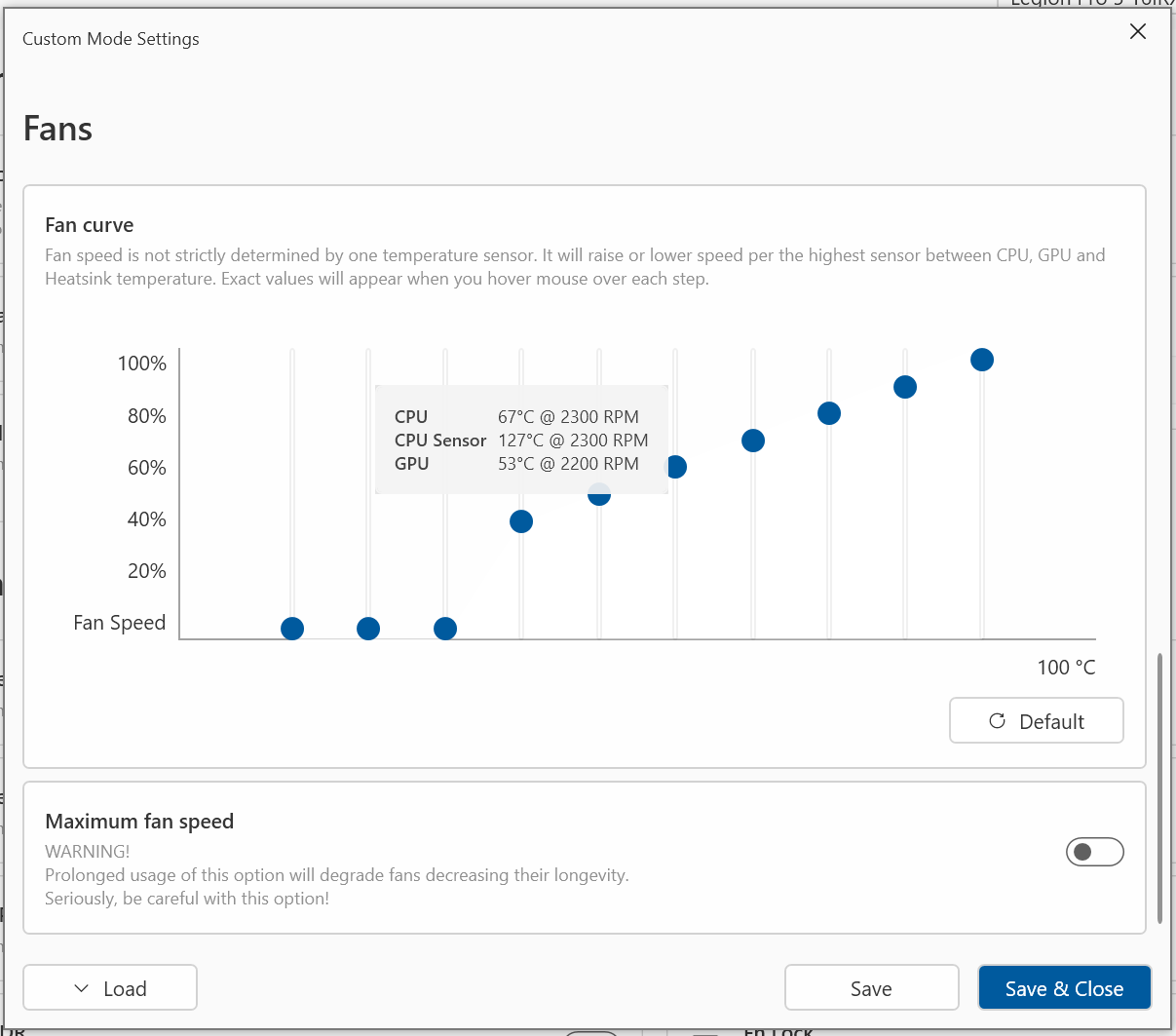Select the third fan curve point at zero speed

point(445,629)
